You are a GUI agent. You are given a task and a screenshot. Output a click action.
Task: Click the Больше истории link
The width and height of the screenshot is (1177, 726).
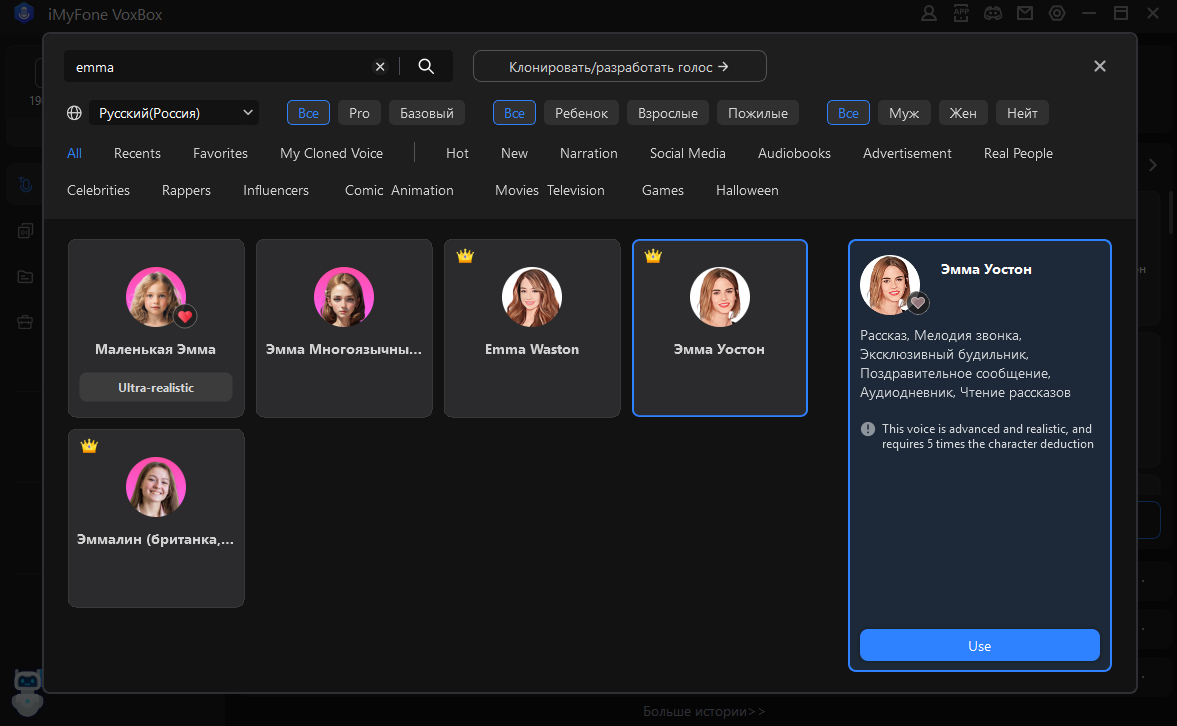pos(704,711)
